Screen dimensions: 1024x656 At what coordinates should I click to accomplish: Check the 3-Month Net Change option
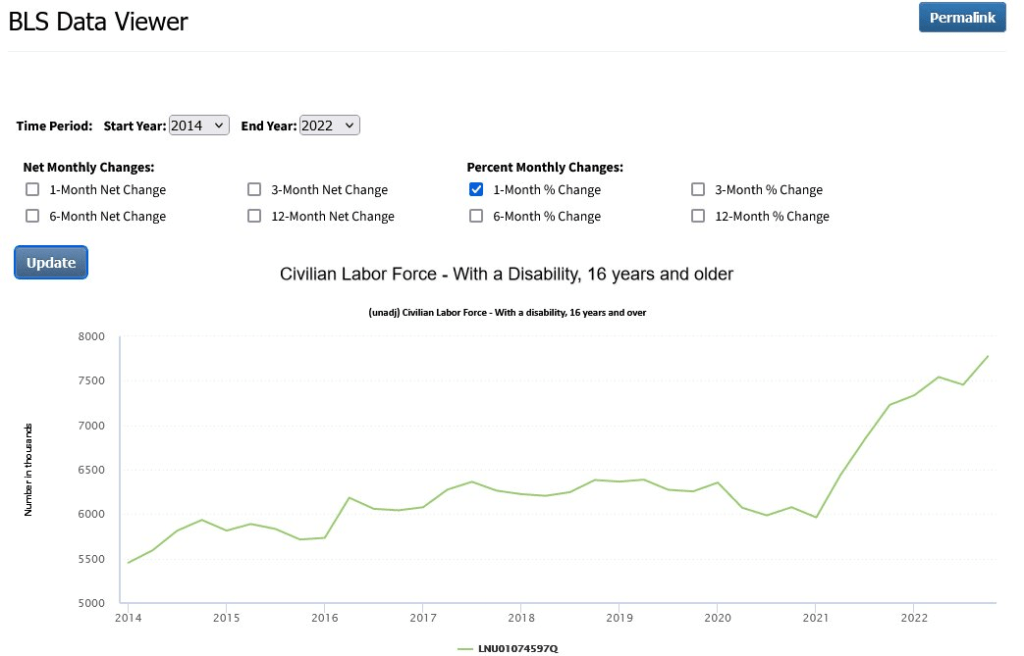254,190
